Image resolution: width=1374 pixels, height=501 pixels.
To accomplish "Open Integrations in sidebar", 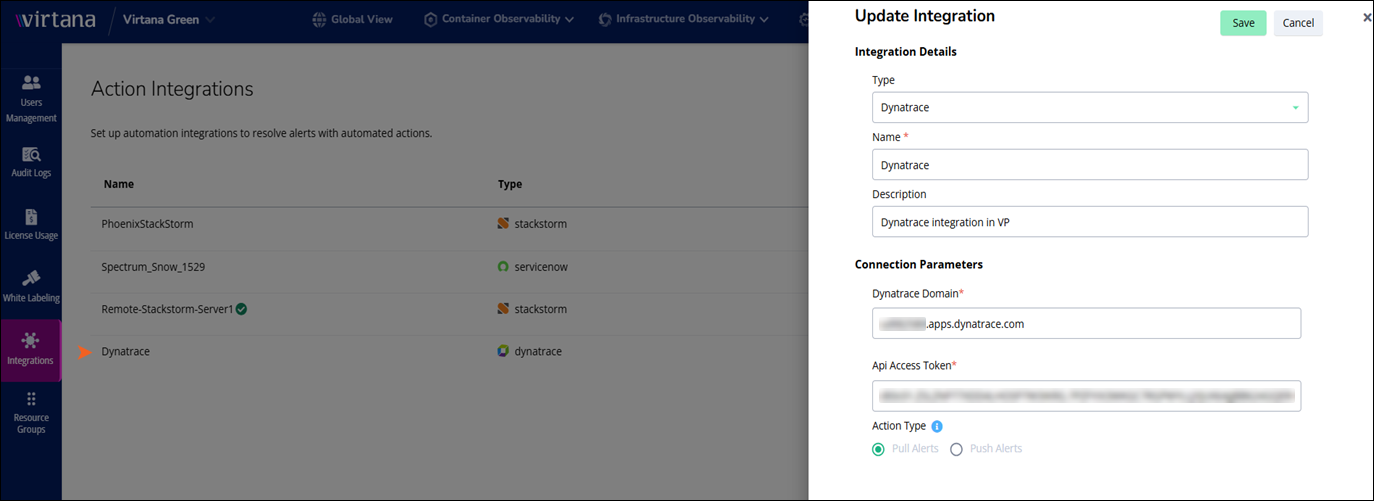I will click(x=31, y=350).
